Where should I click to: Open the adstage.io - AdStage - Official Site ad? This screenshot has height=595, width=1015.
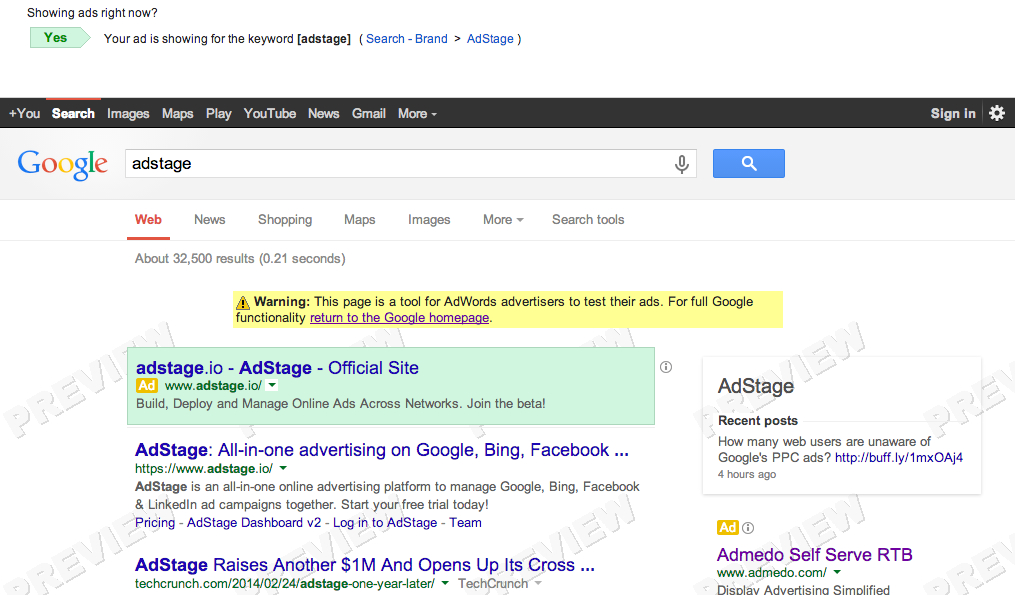[277, 368]
